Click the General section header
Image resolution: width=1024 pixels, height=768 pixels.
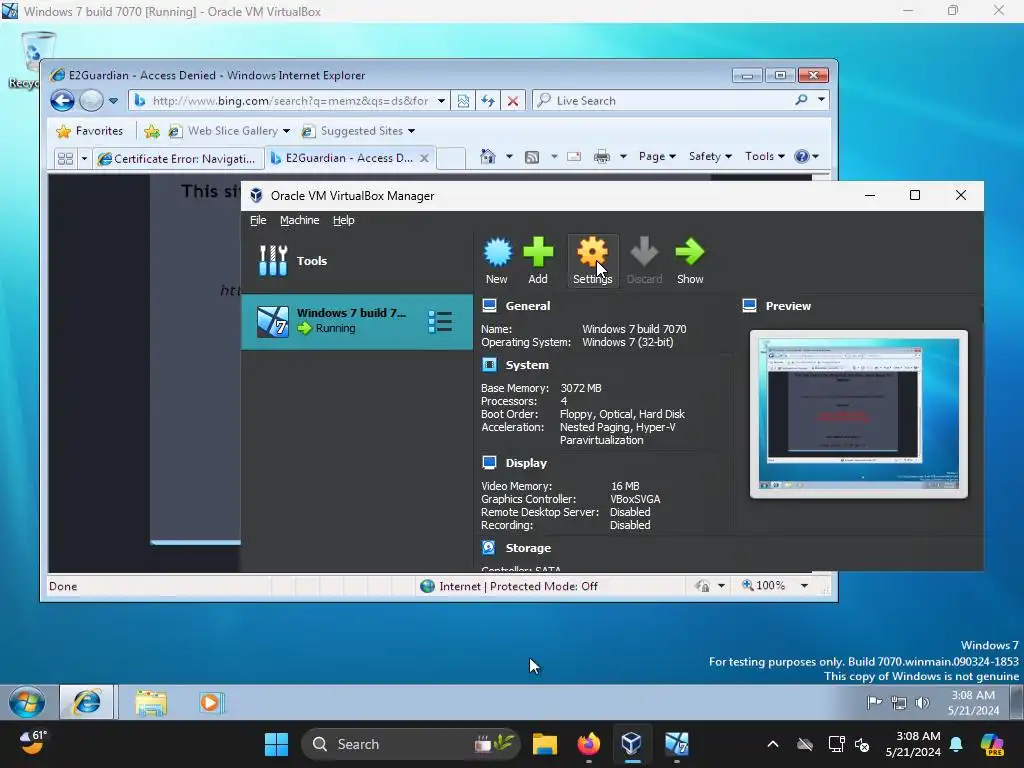pyautogui.click(x=528, y=306)
